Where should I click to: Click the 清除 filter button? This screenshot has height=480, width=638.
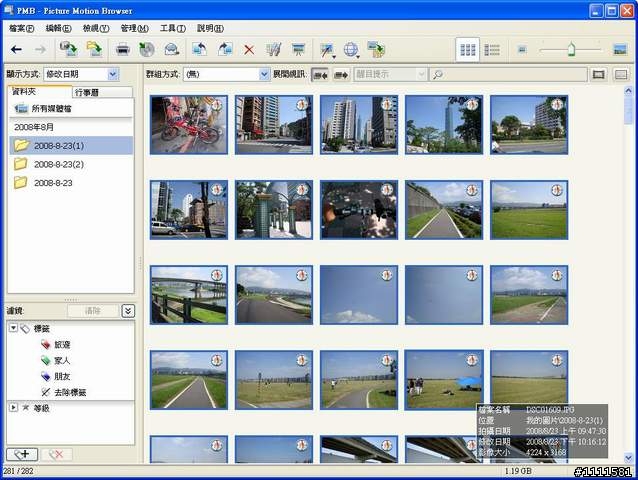click(x=93, y=311)
